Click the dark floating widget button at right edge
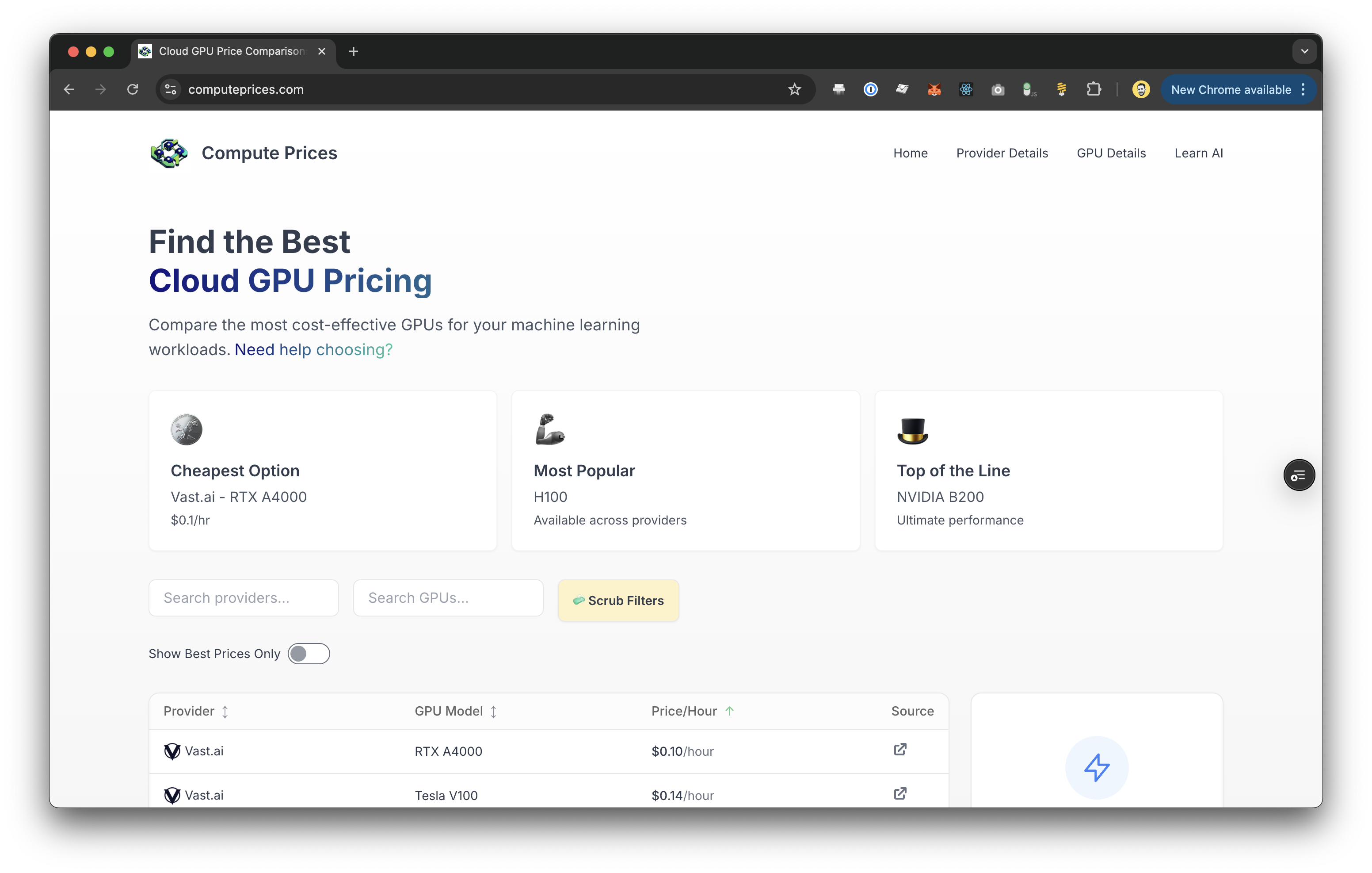Viewport: 1372px width, 873px height. pyautogui.click(x=1299, y=475)
